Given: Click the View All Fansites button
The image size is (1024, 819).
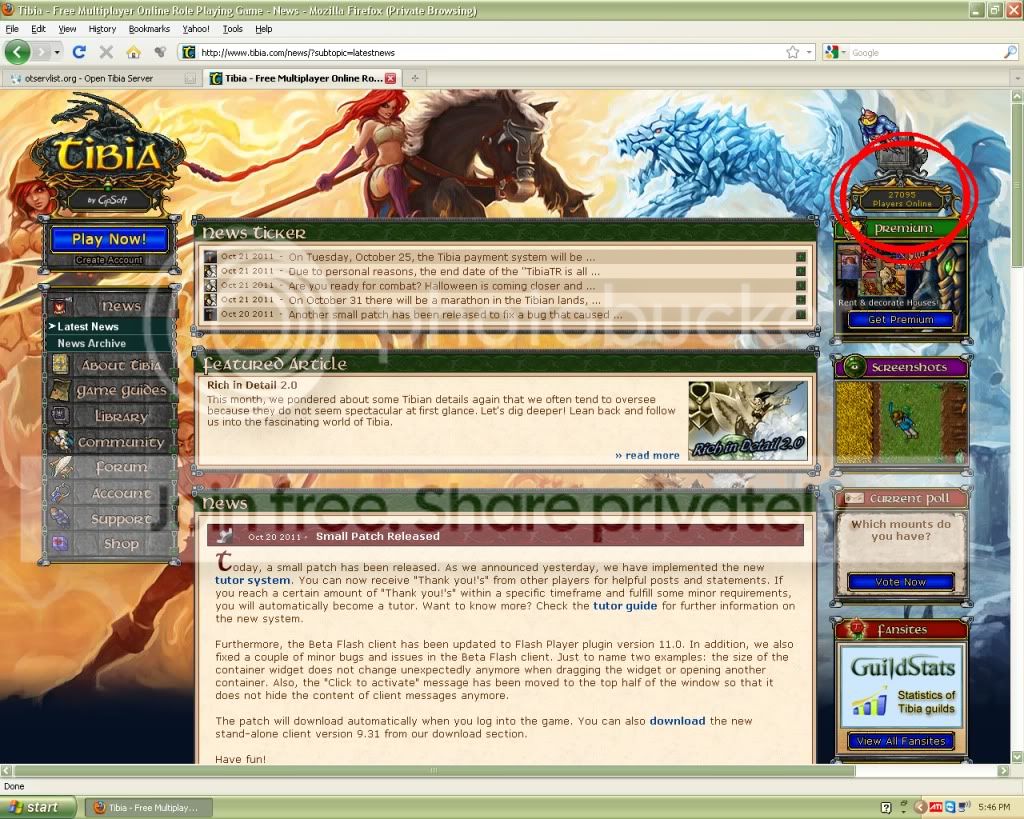Looking at the screenshot, I should pyautogui.click(x=901, y=741).
